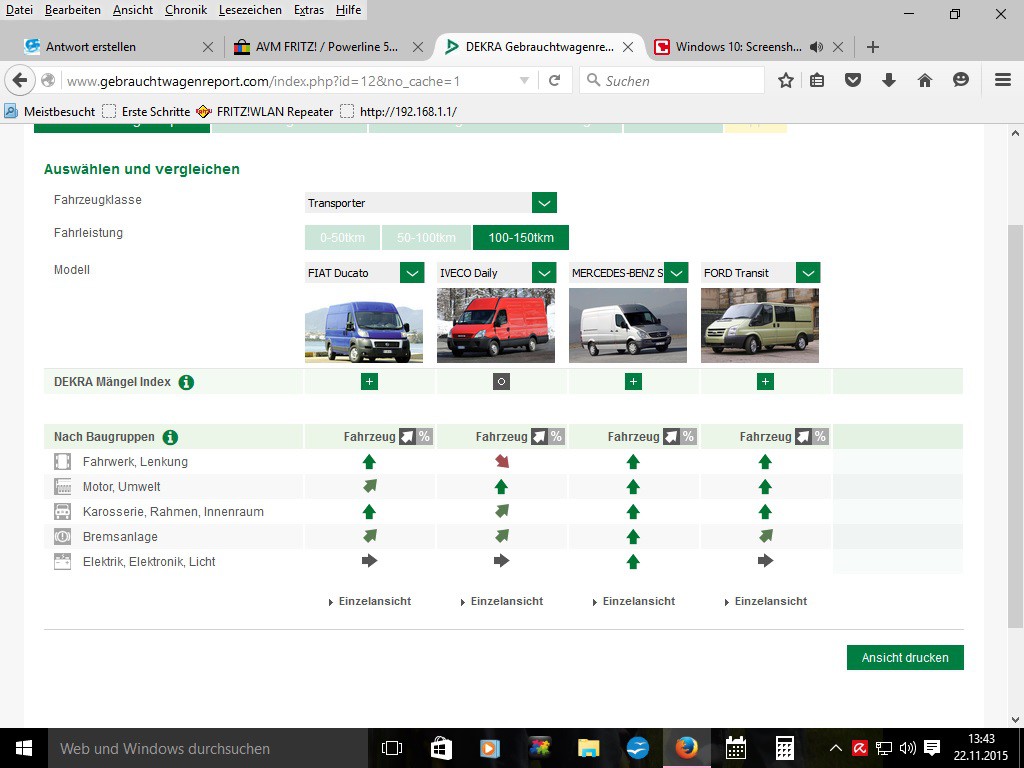
Task: Open the Lesezeichen menu
Action: pyautogui.click(x=250, y=10)
